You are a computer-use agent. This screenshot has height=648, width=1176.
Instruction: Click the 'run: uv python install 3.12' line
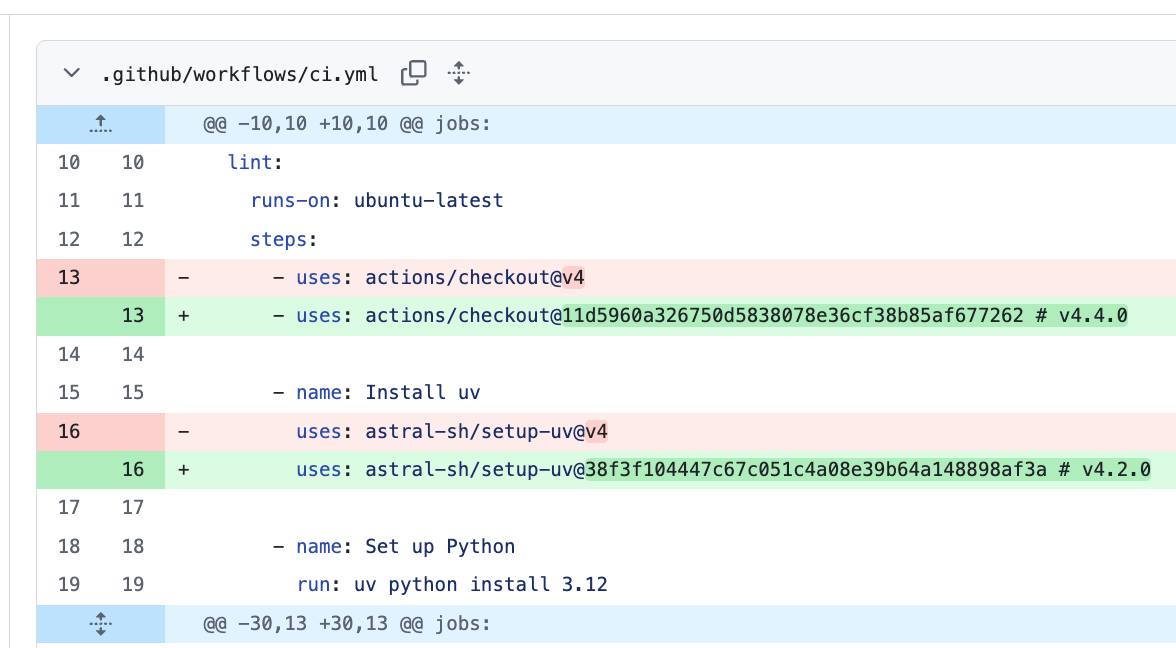pyautogui.click(x=452, y=584)
